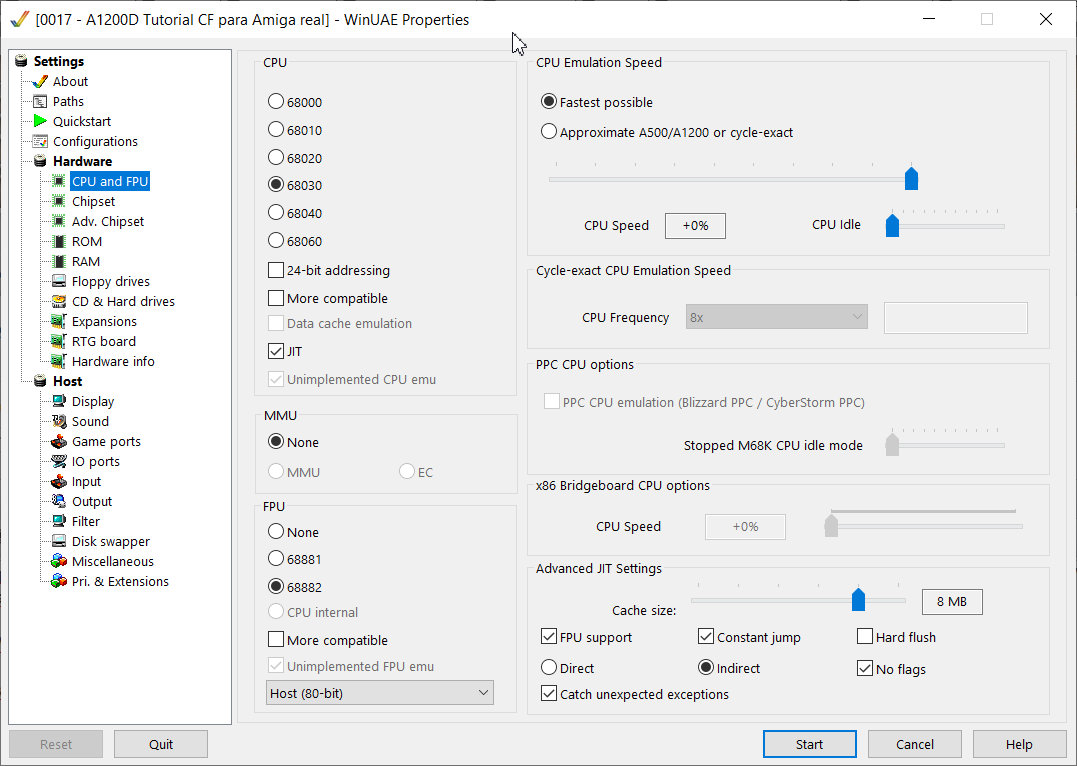Disable the JIT checkbox
This screenshot has height=766, width=1077.
coord(275,351)
